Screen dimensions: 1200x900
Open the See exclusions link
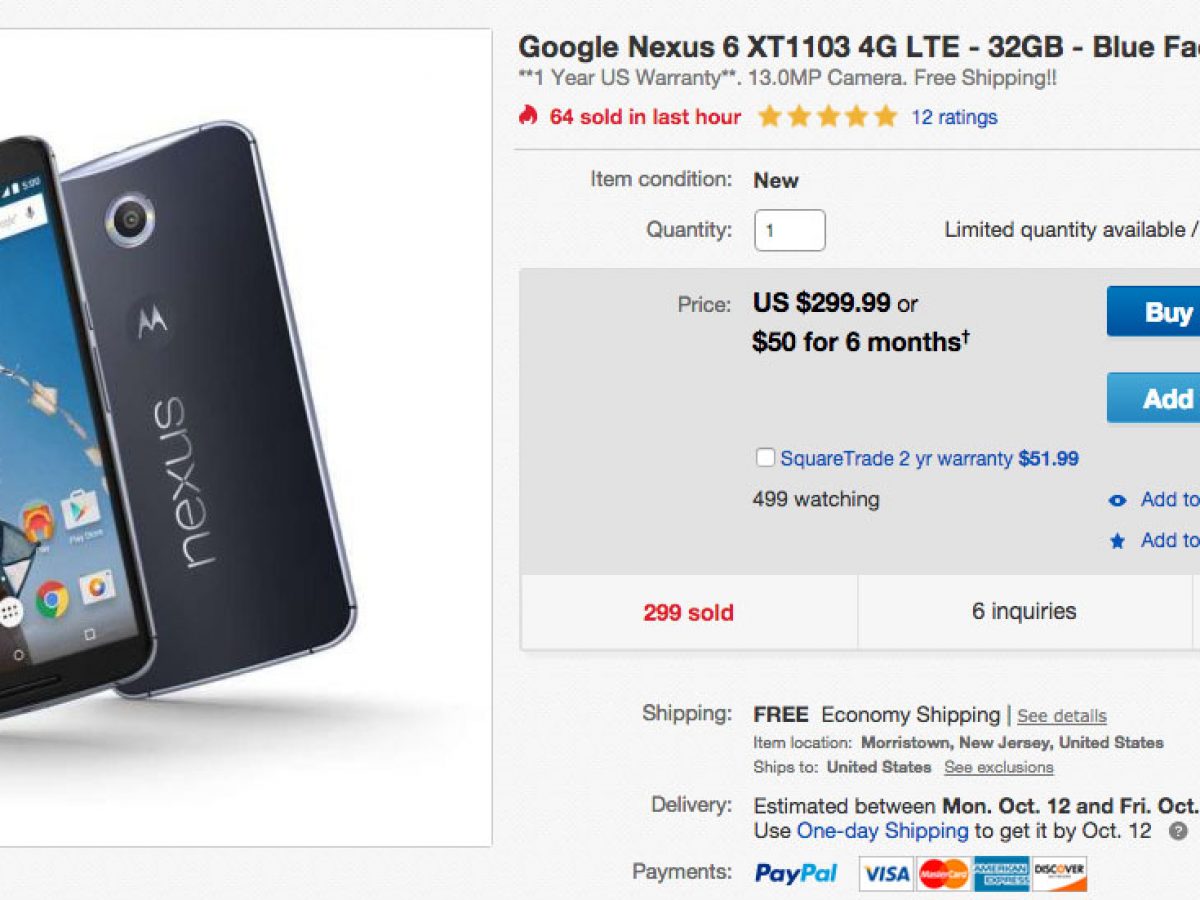999,767
